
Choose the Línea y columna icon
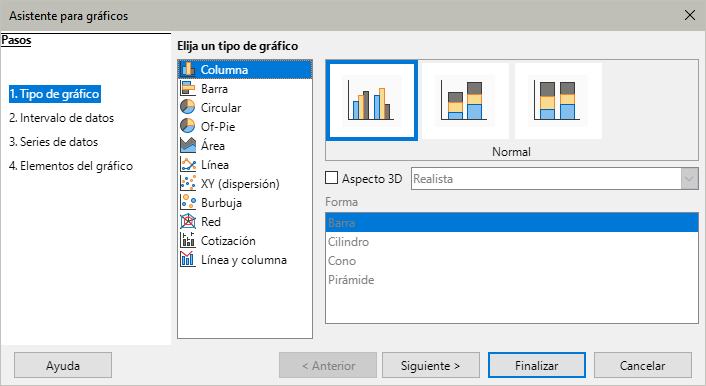[188, 259]
